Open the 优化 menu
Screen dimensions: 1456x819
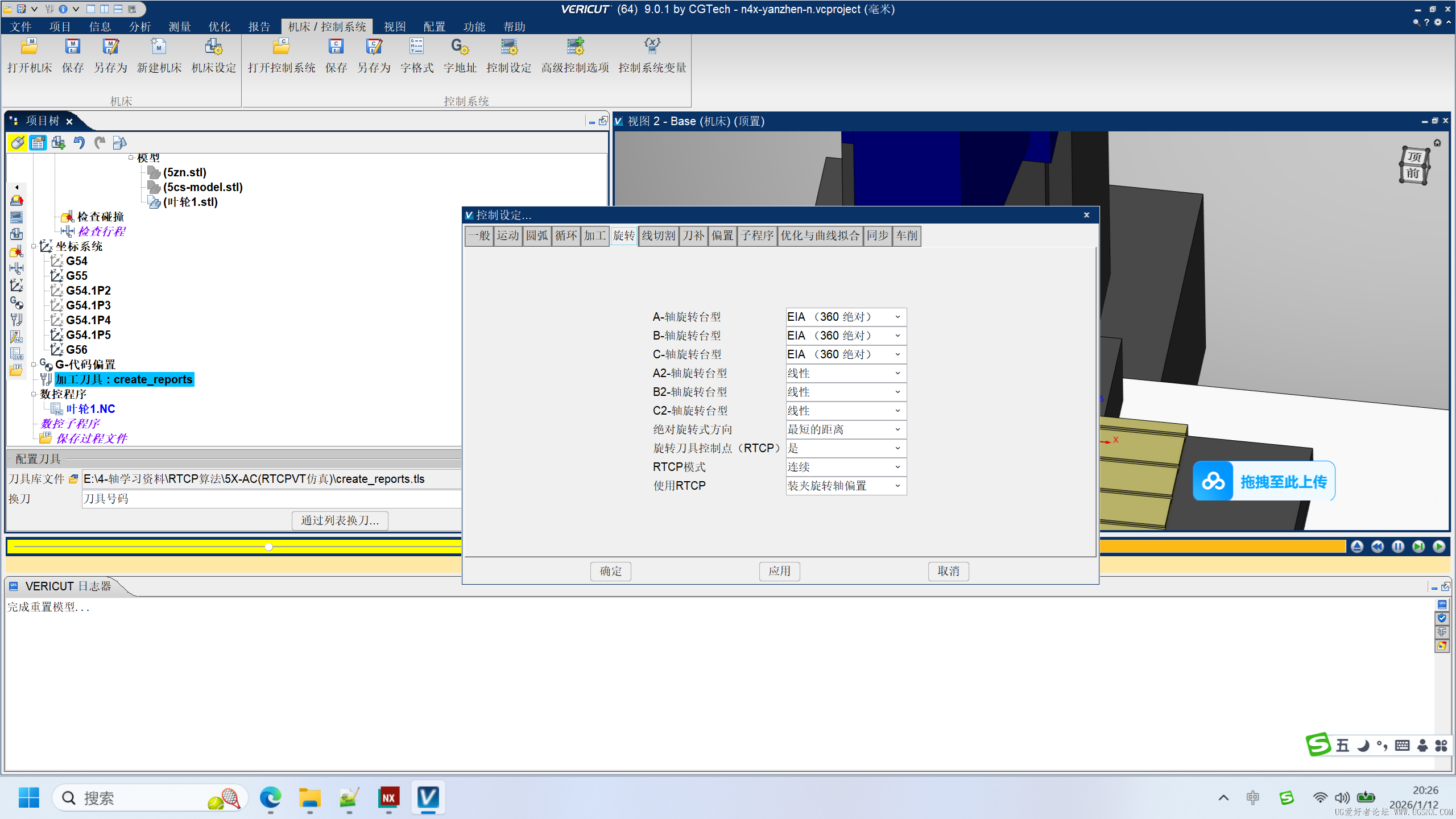[x=219, y=27]
